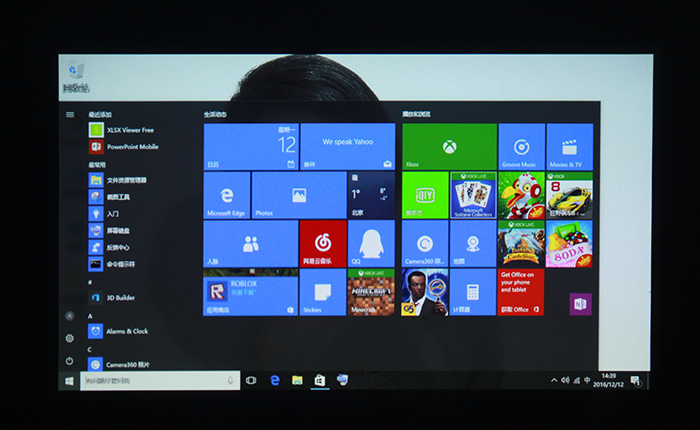Launch the QQ penguin tile
This screenshot has width=700, height=430.
click(x=370, y=243)
